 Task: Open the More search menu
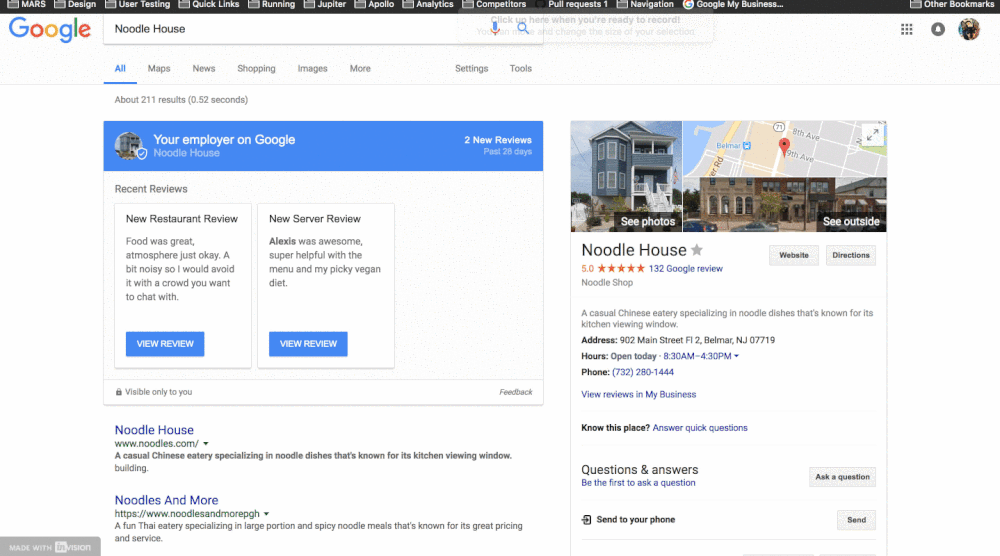tap(360, 68)
